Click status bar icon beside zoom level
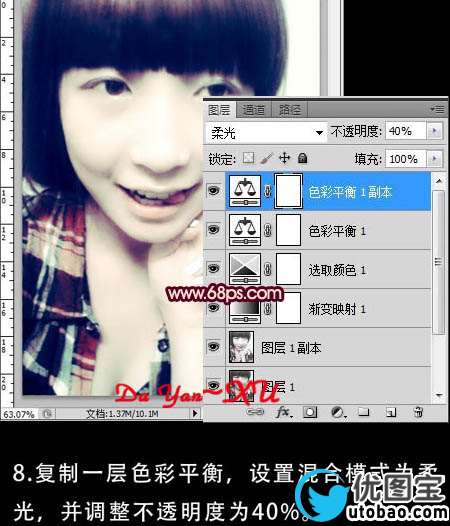The height and width of the screenshot is (526, 450). click(47, 414)
